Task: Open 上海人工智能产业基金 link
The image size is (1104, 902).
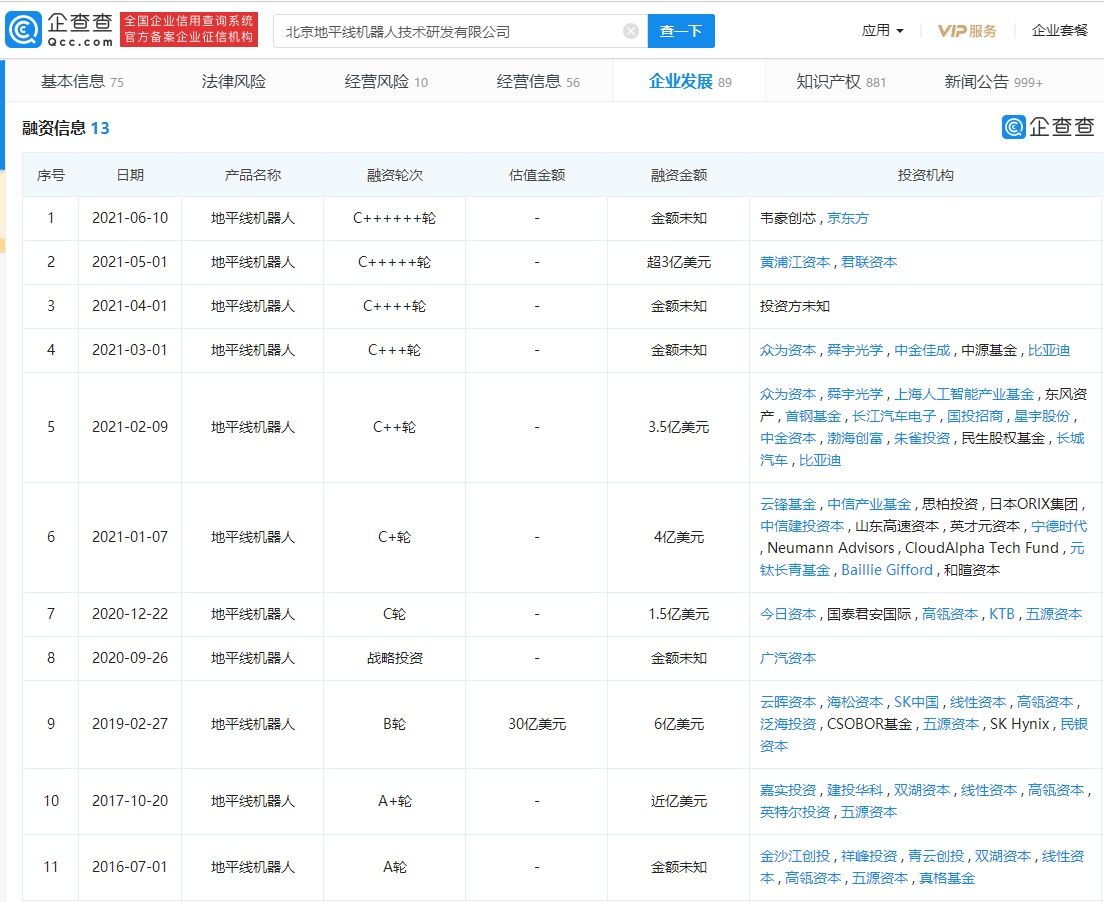Action: 964,394
